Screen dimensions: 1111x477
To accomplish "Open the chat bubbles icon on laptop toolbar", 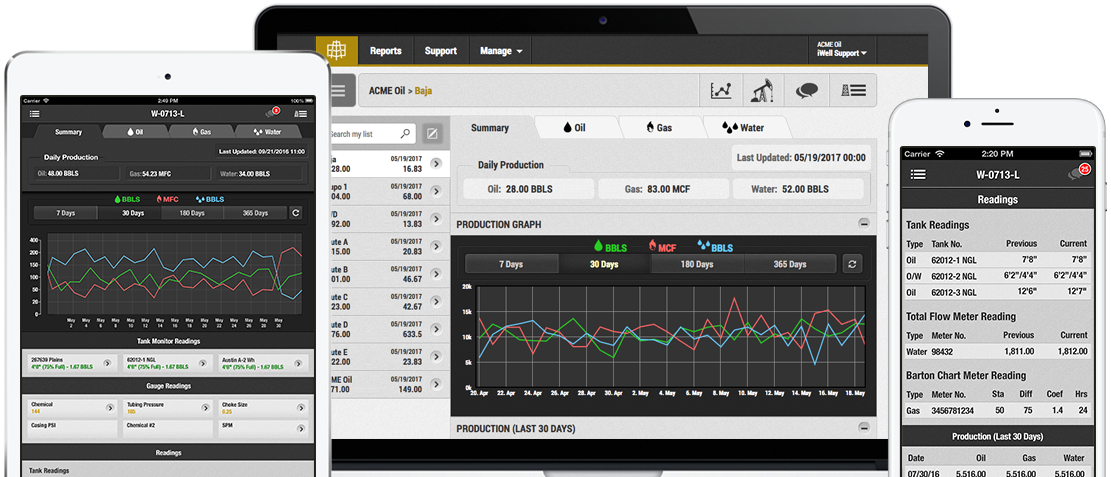I will 808,91.
